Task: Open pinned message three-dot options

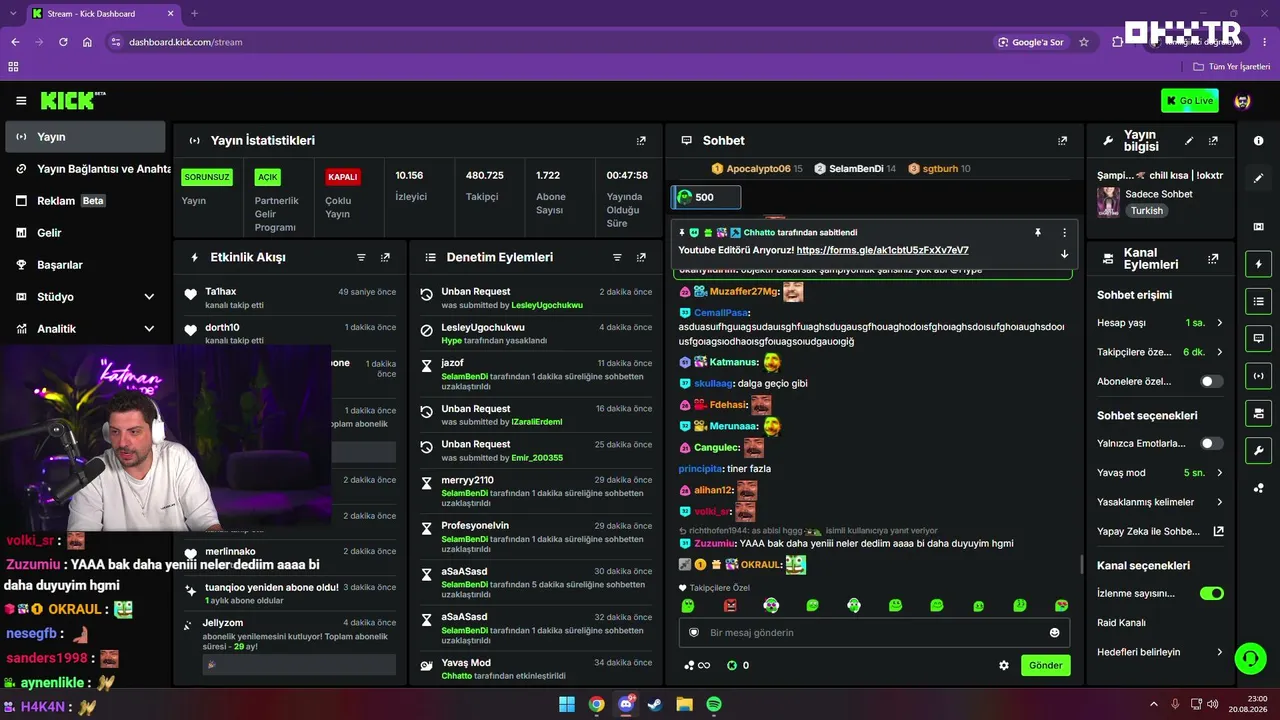Action: tap(1064, 232)
